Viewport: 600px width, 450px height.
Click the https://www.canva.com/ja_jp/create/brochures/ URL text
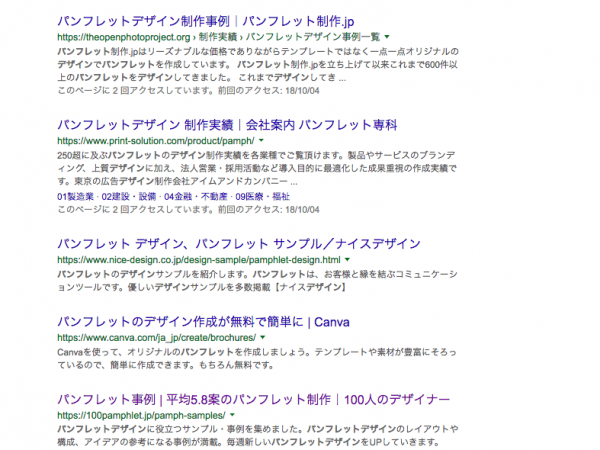point(157,338)
